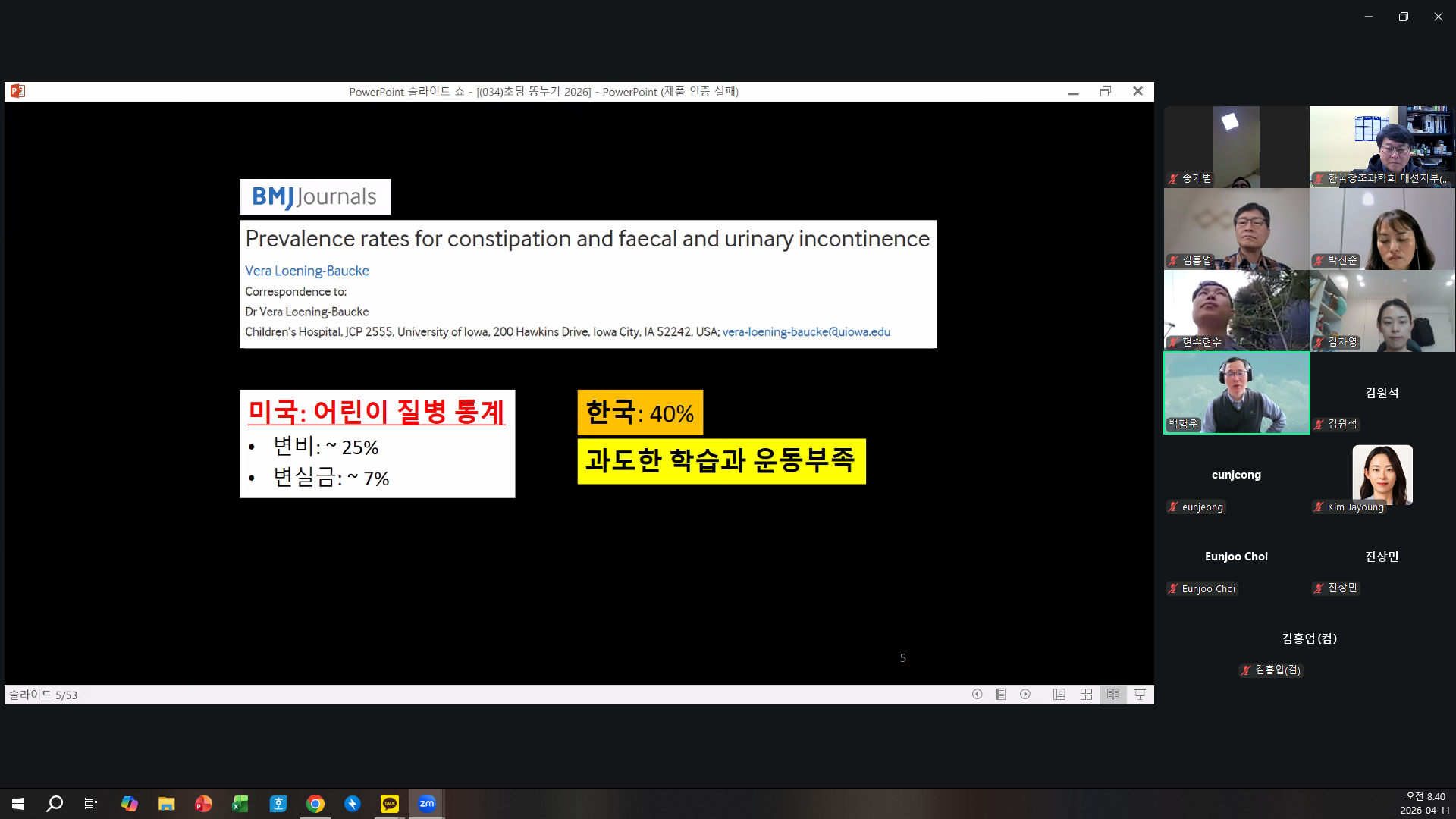Open File Explorer from the taskbar

coord(167,804)
